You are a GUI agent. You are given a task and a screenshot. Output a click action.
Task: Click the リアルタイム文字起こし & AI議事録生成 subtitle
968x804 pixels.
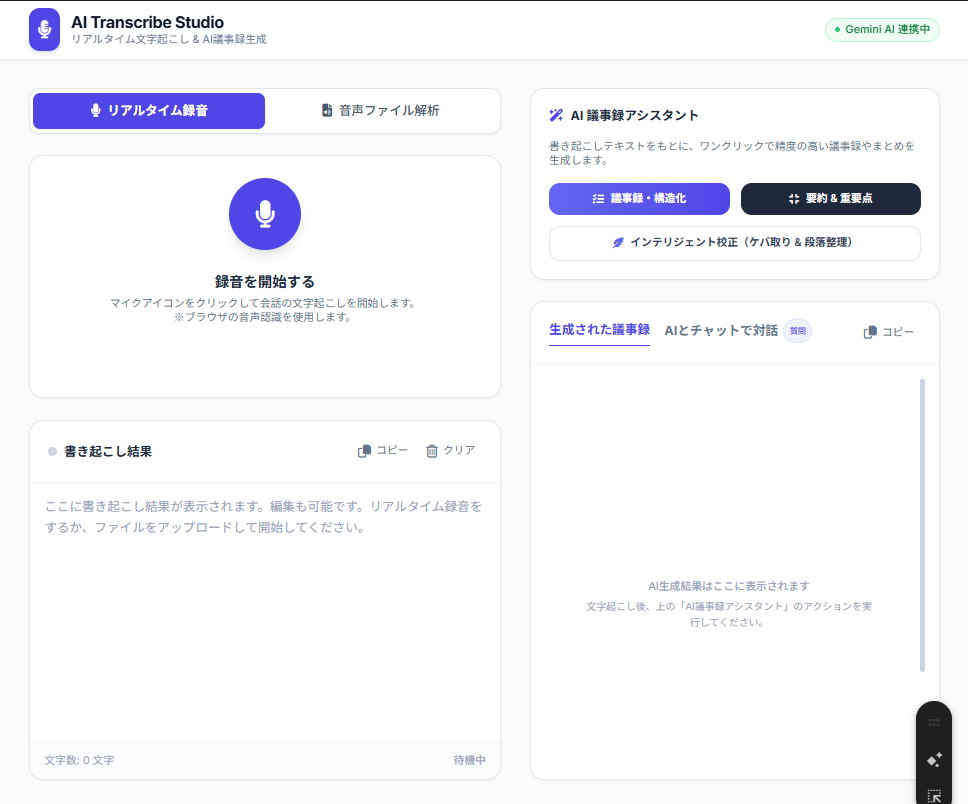pos(169,40)
